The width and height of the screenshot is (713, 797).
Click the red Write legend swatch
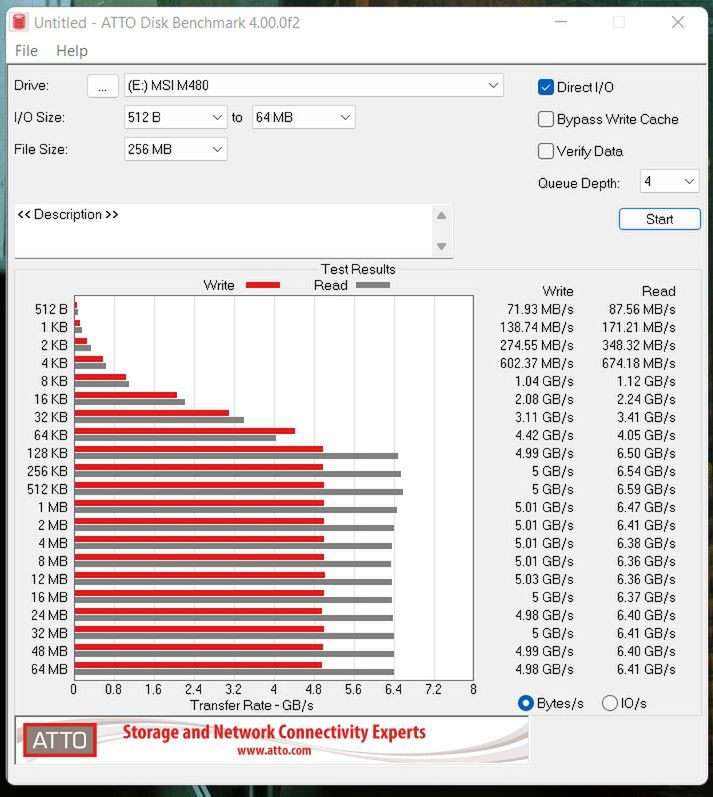pos(263,285)
